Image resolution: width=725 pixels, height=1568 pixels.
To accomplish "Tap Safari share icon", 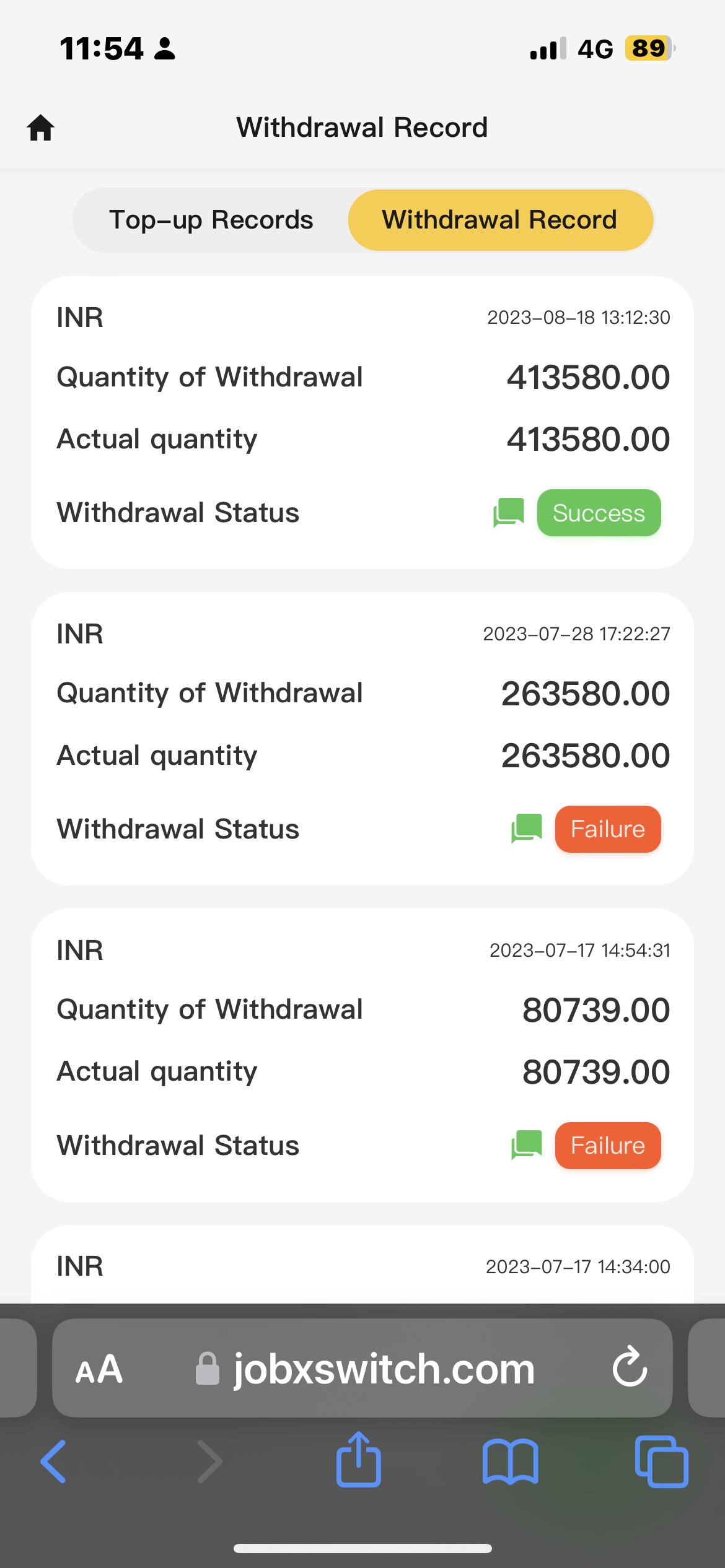I will point(358,1461).
